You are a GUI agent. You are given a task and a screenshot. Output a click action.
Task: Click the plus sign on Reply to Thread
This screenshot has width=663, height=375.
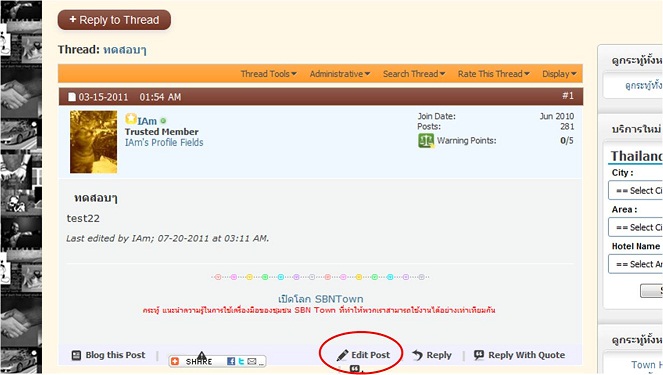click(73, 19)
